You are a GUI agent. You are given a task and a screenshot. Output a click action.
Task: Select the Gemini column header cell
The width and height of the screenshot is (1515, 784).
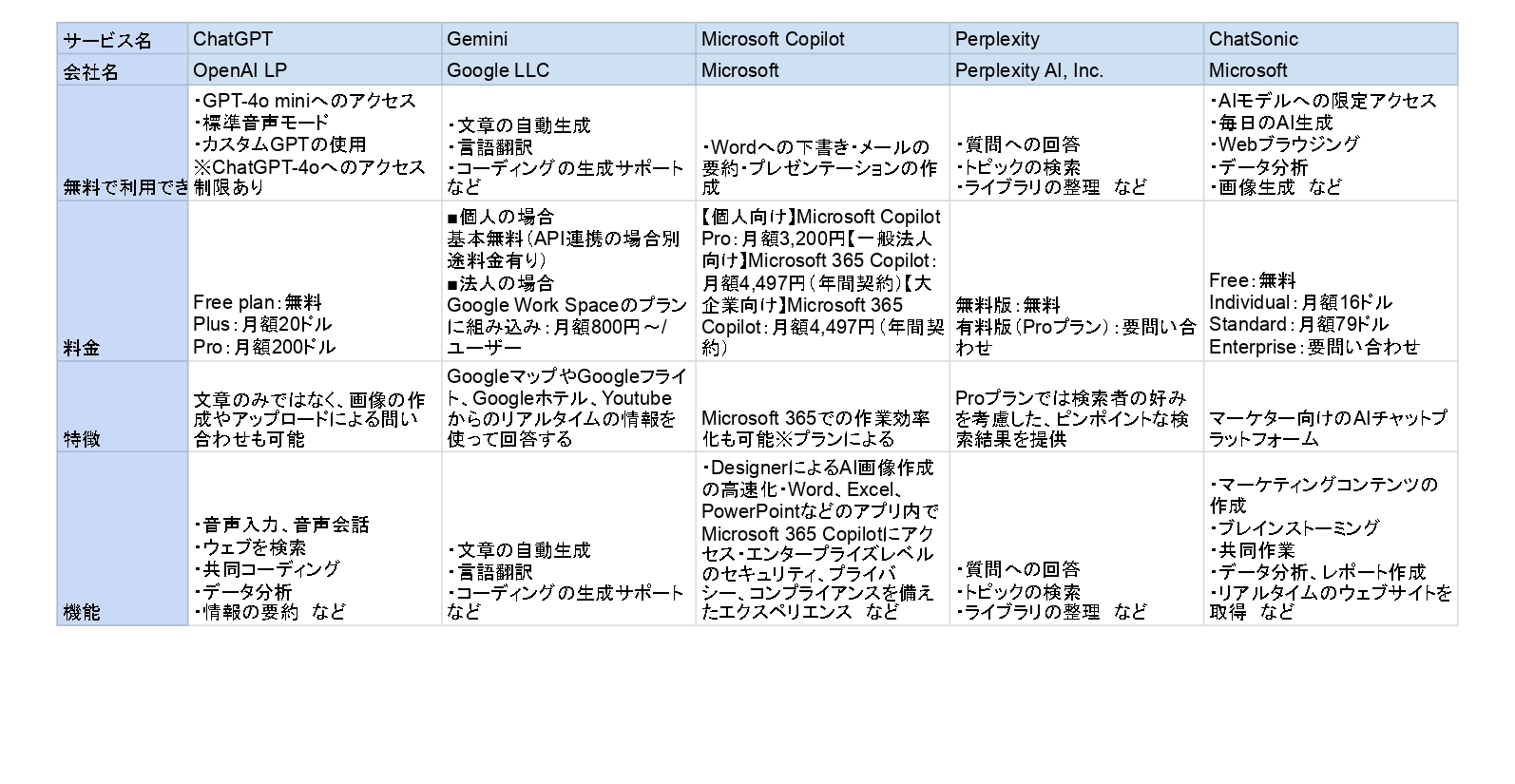click(x=568, y=39)
